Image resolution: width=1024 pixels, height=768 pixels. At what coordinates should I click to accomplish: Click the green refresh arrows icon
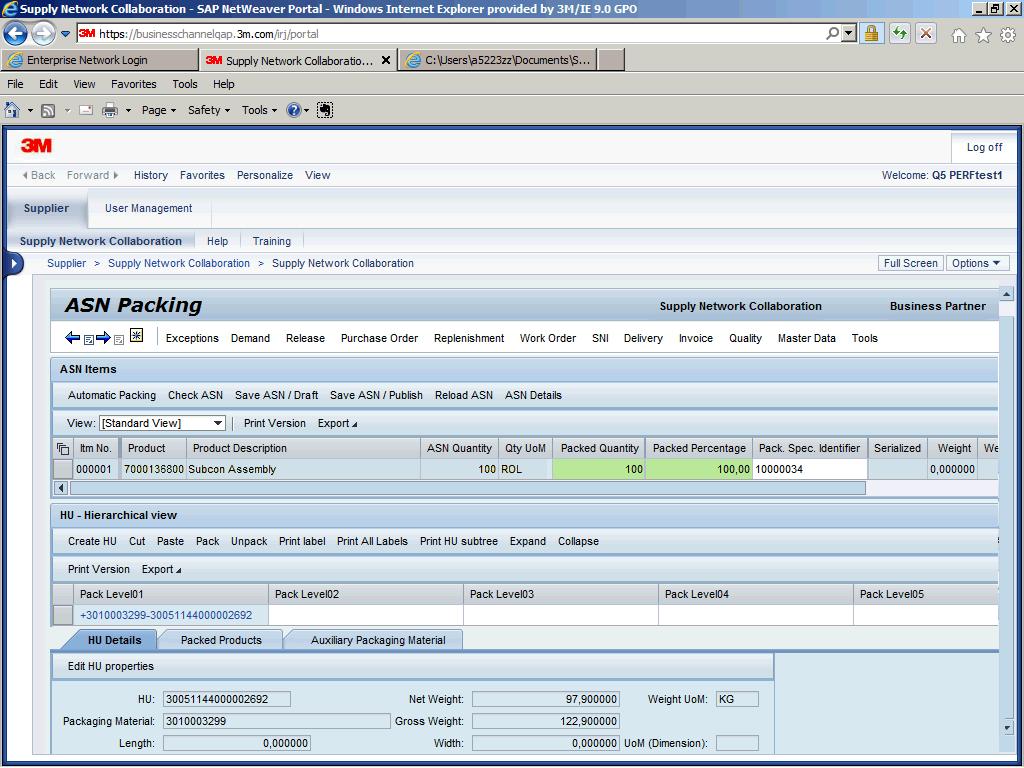pyautogui.click(x=900, y=33)
